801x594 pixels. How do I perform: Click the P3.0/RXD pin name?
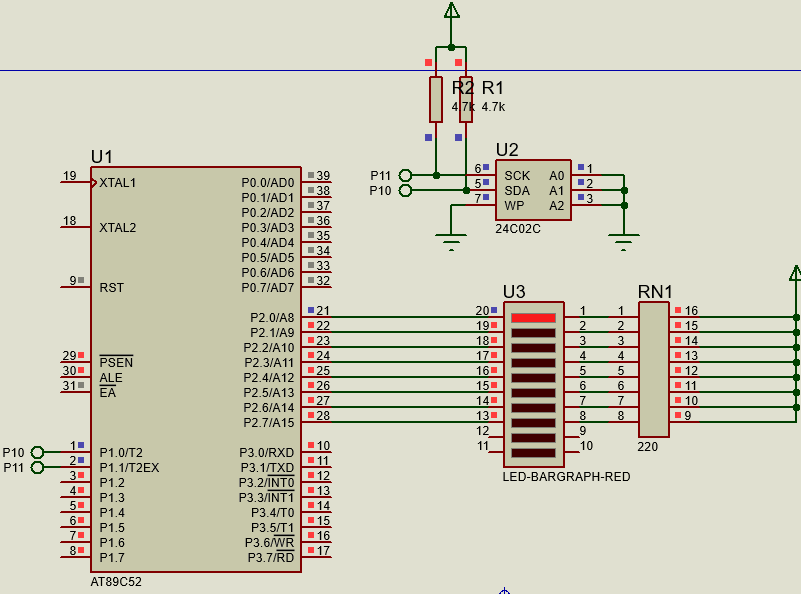click(267, 453)
